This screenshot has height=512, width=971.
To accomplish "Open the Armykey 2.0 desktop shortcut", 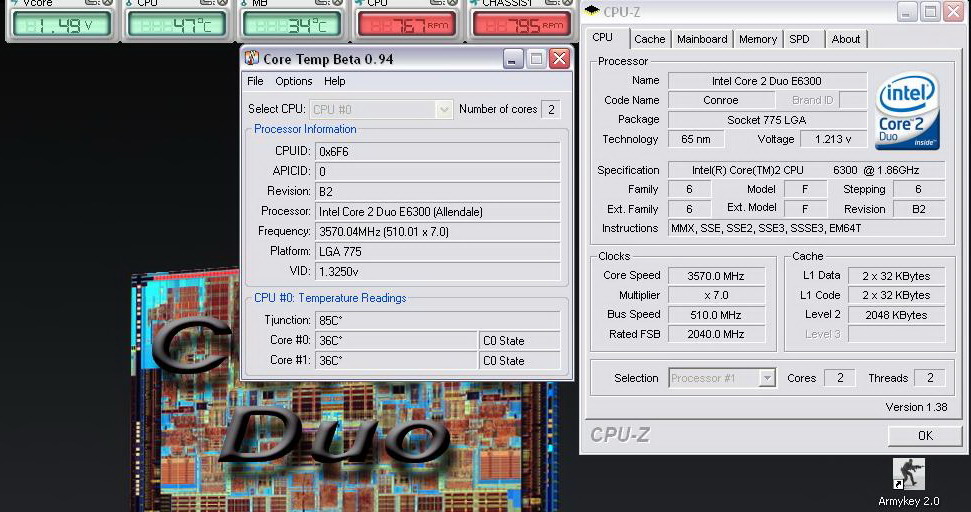I will click(908, 483).
